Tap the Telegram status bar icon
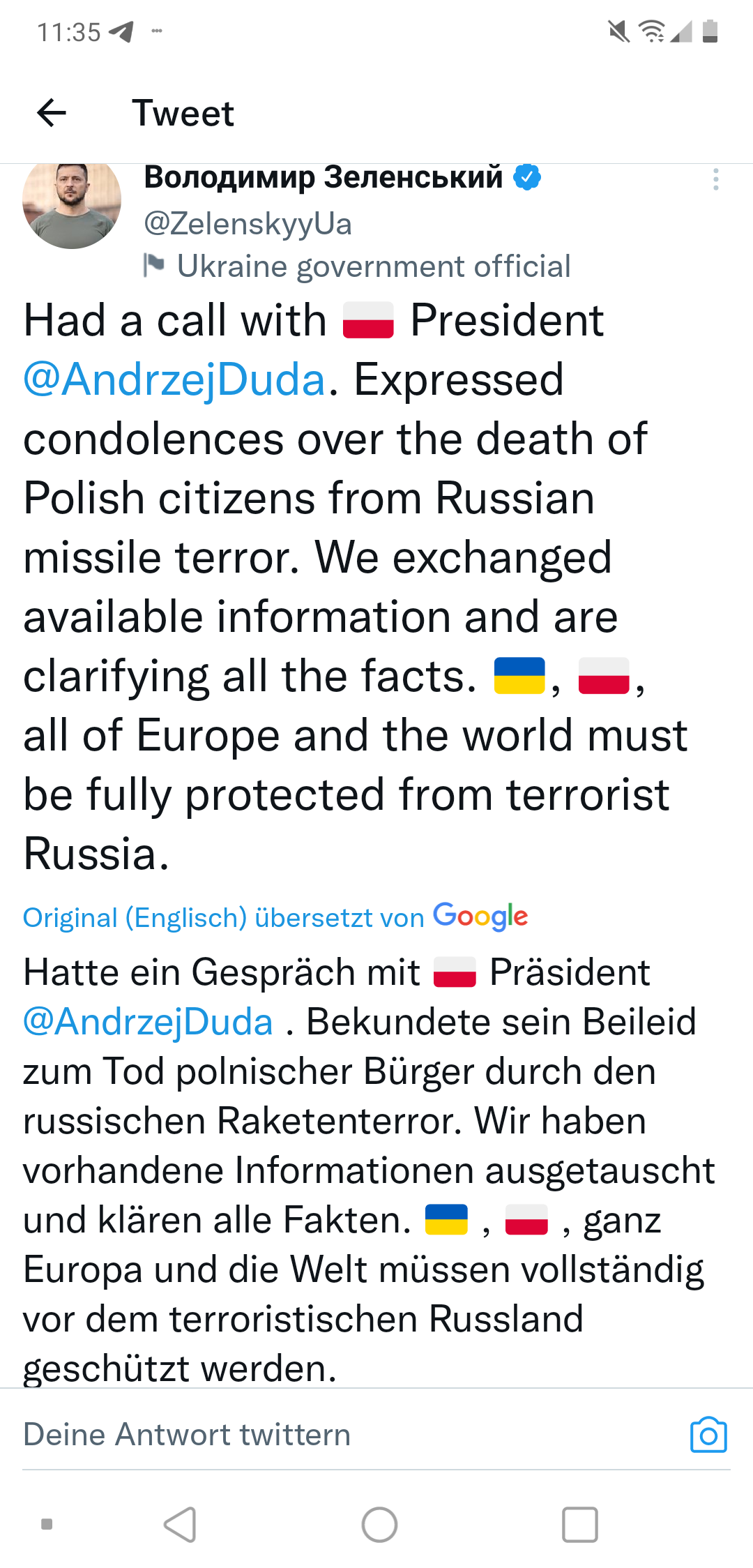The width and height of the screenshot is (753, 1568). point(121,31)
